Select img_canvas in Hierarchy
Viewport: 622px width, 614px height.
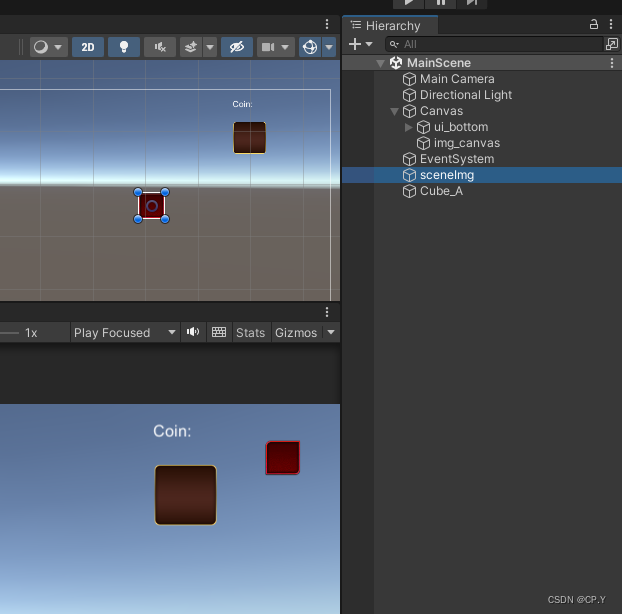click(x=466, y=143)
